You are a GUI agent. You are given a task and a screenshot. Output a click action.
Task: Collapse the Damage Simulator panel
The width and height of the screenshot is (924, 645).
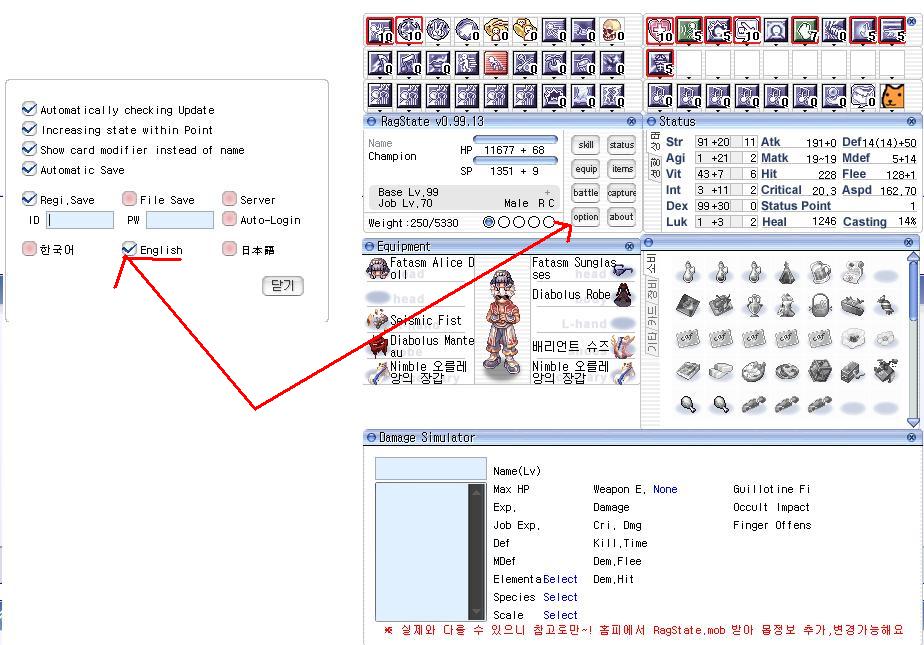371,437
